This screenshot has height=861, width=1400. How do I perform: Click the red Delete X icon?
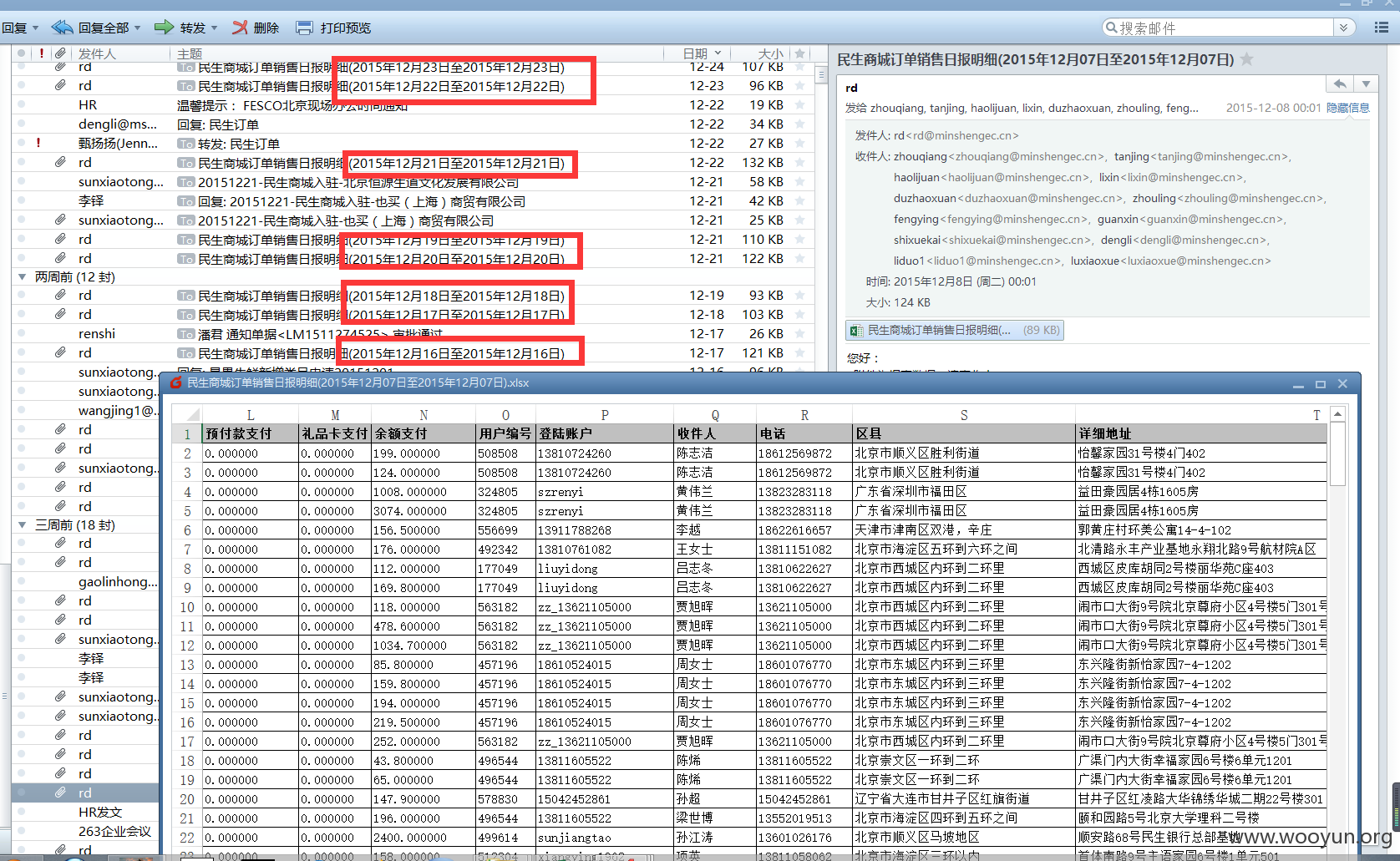click(x=240, y=28)
